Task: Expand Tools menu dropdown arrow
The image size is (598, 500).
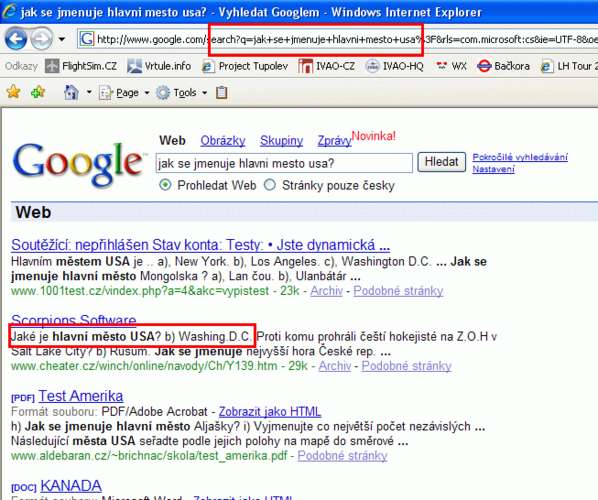Action: [x=205, y=93]
